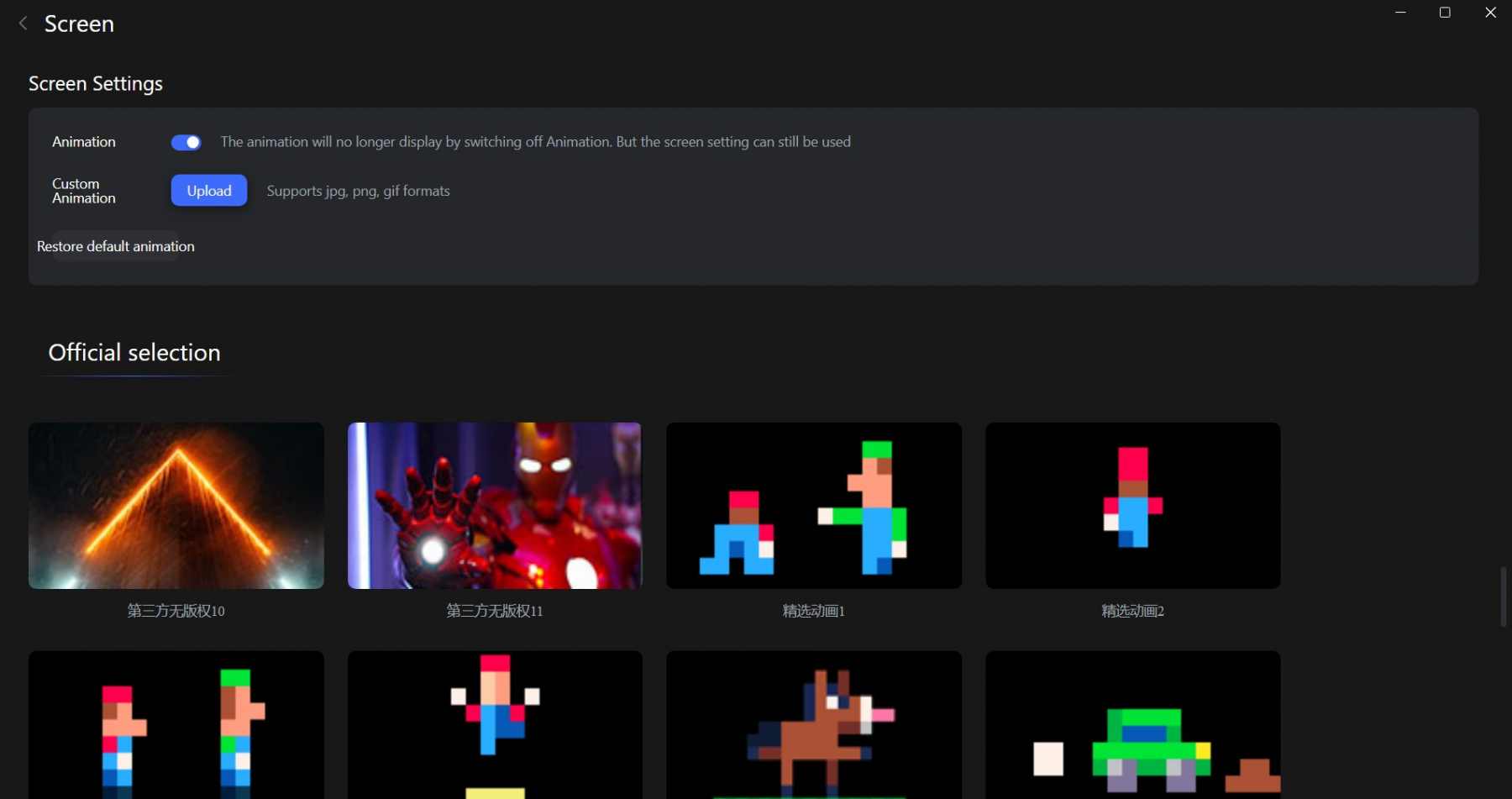
Task: Open the Official selection tab
Action: click(x=134, y=353)
